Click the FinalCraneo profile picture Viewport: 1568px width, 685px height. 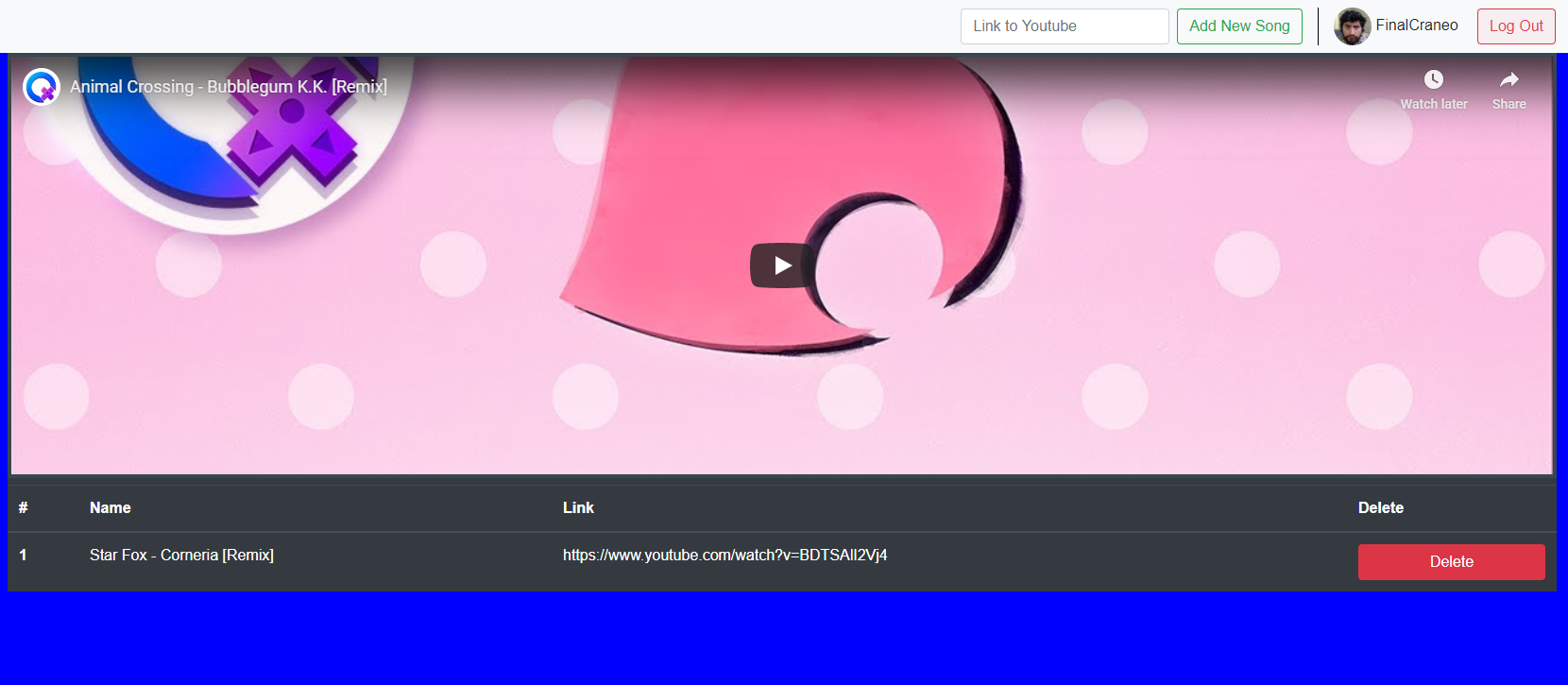tap(1352, 26)
